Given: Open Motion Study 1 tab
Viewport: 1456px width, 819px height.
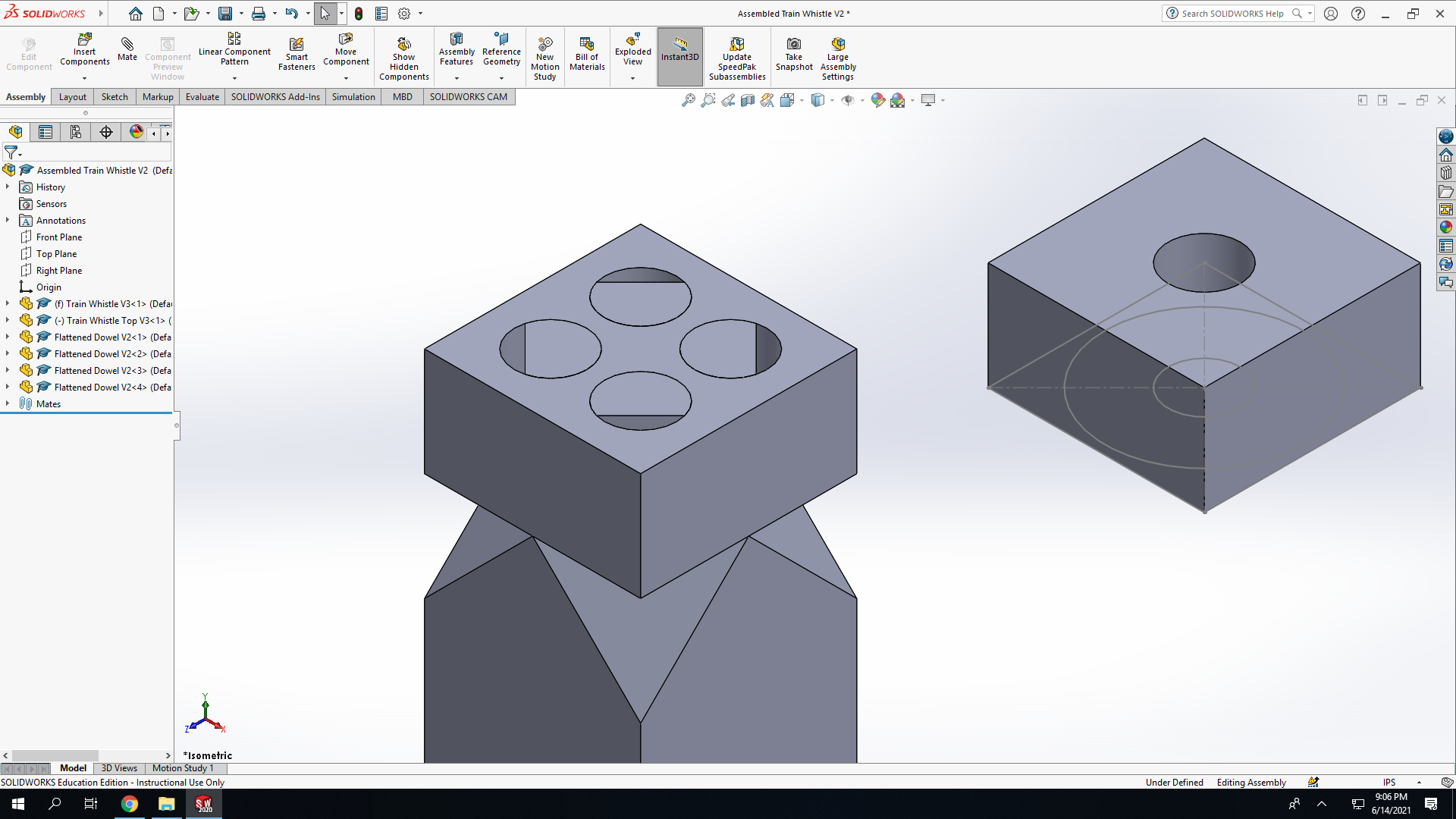Looking at the screenshot, I should coord(183,768).
